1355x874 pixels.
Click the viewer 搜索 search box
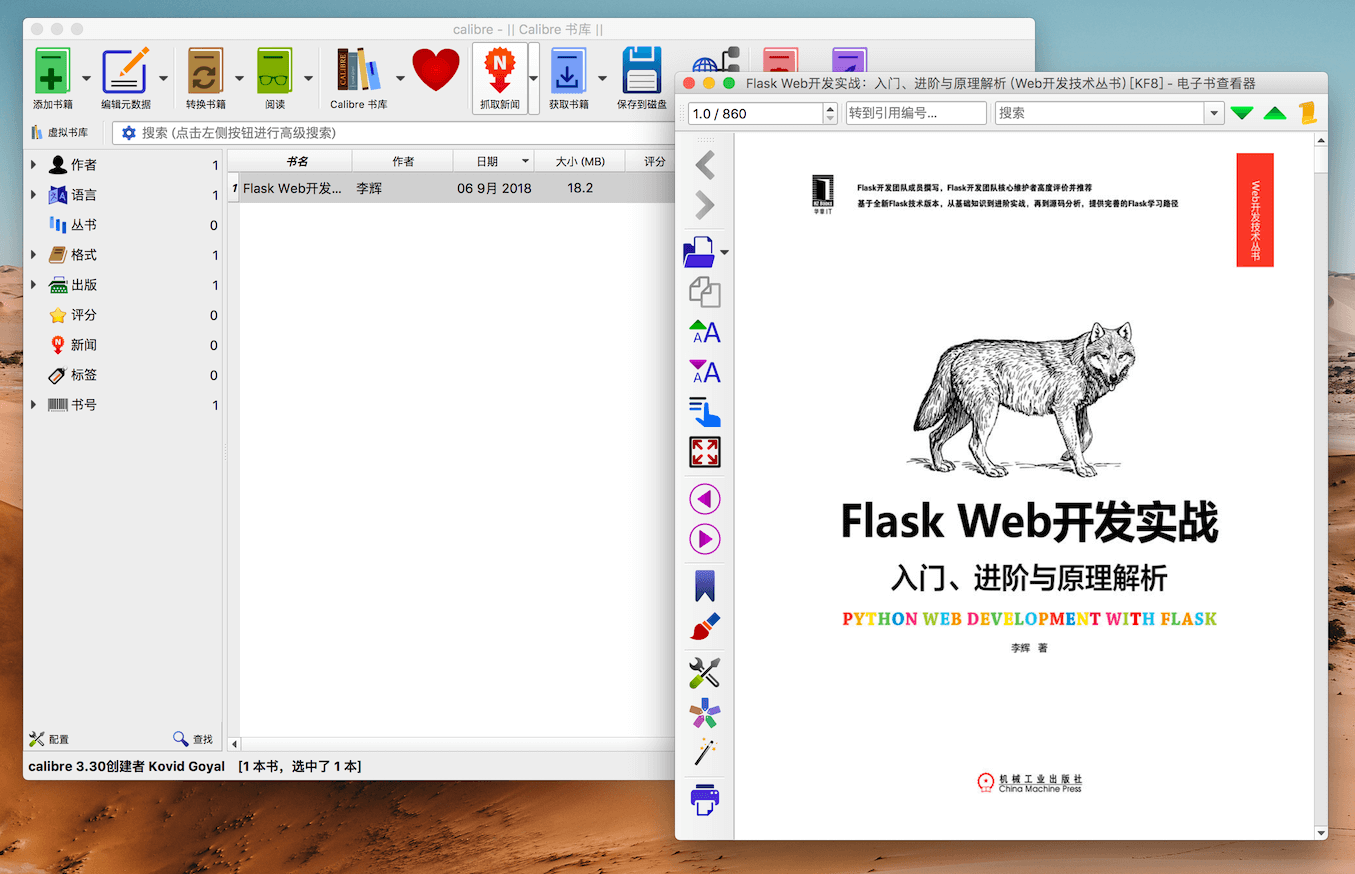point(1100,113)
